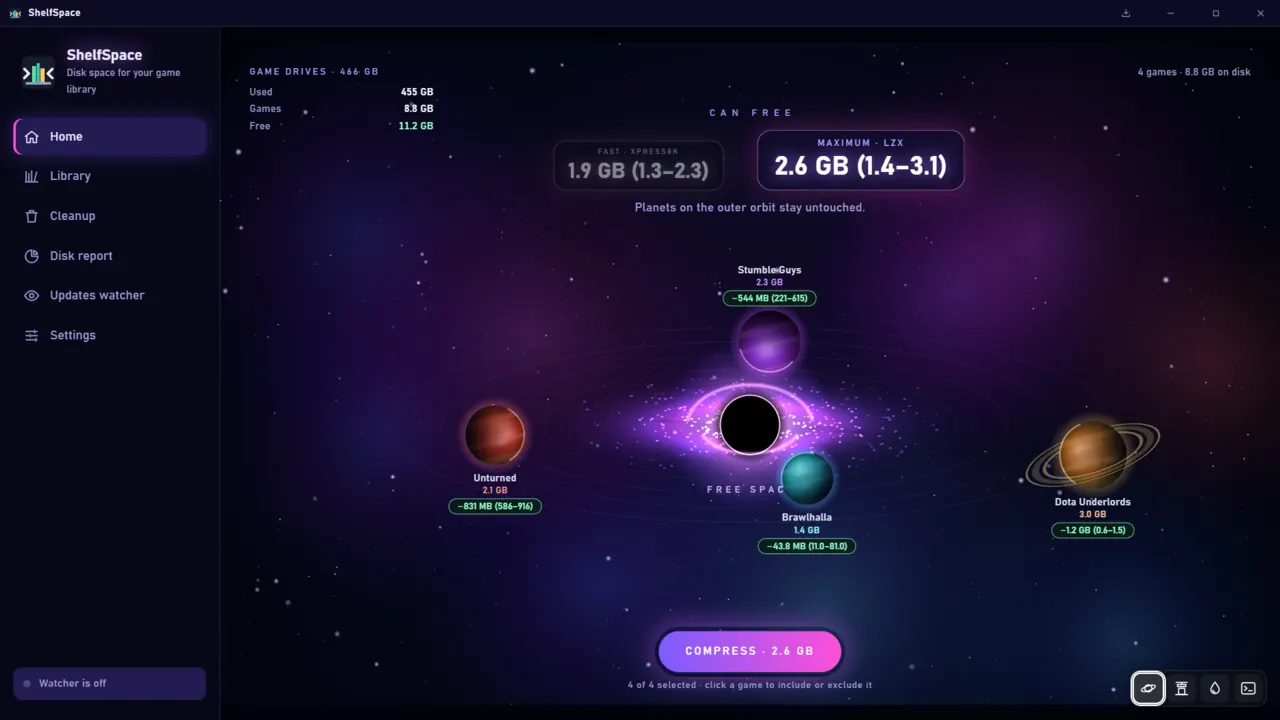Click the Compress 2.6 GB button
The height and width of the screenshot is (720, 1280).
pyautogui.click(x=749, y=651)
